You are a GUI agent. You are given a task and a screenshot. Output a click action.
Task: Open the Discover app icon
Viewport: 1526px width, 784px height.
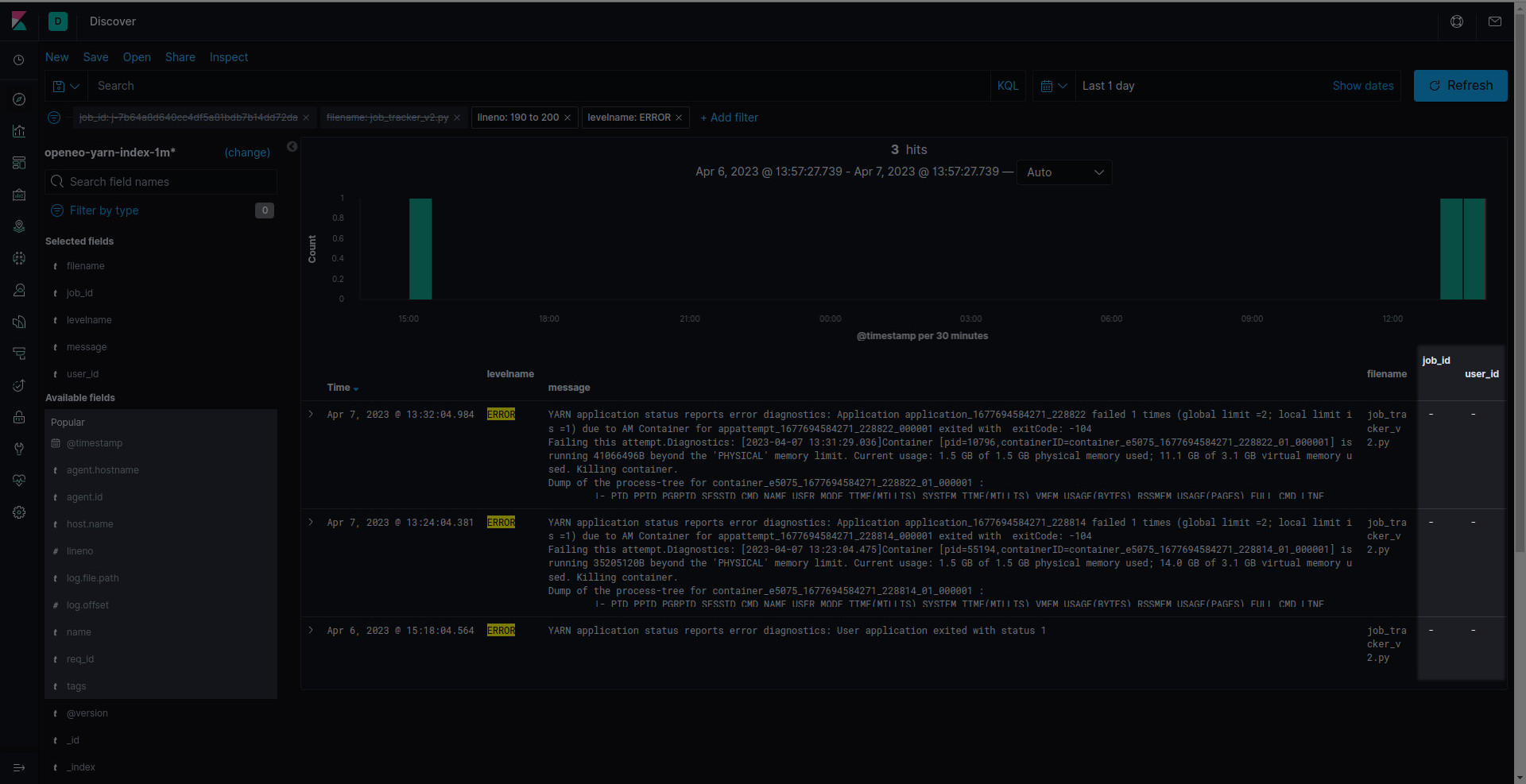[19, 100]
